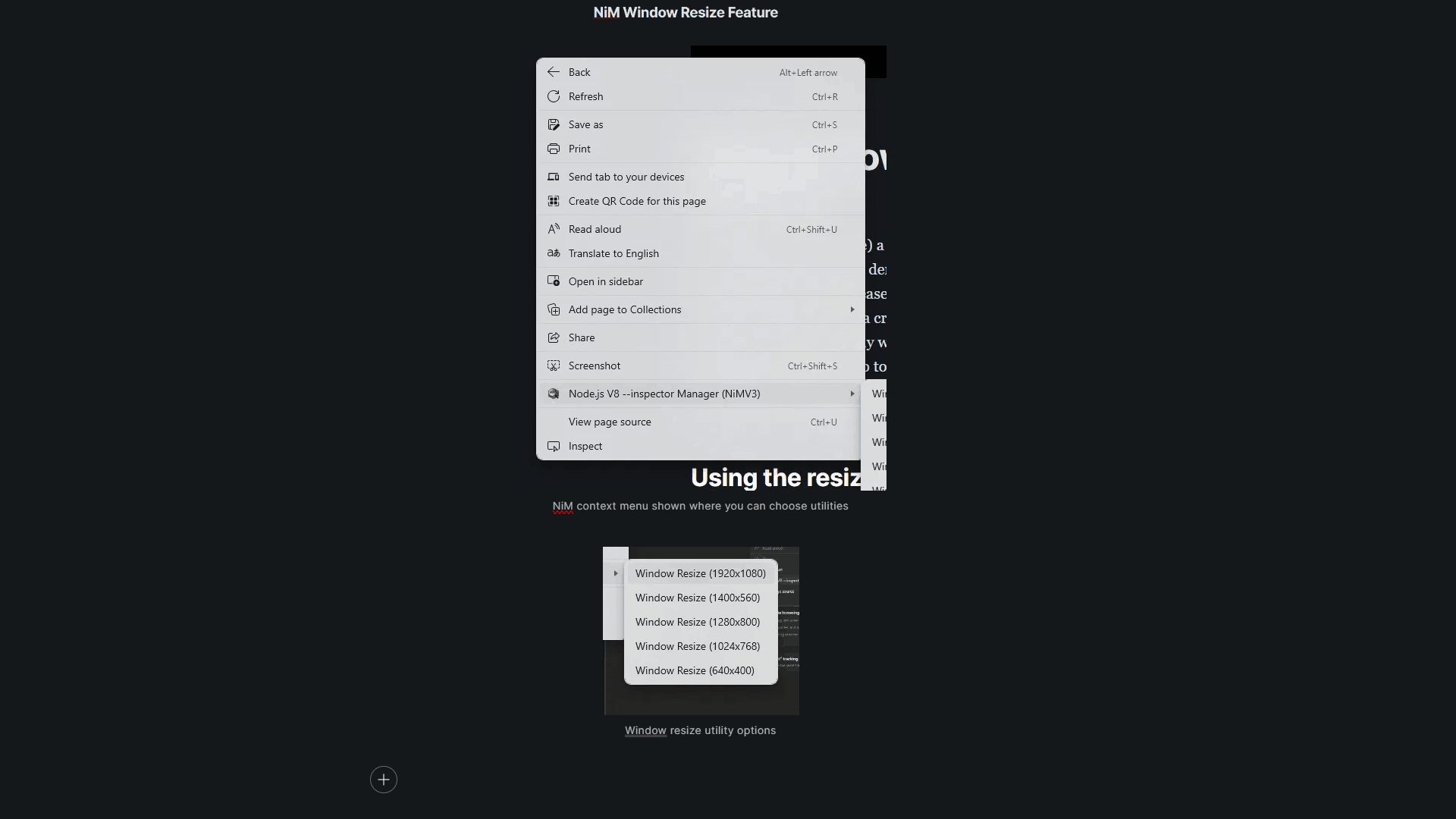Select Window Resize 1024x768 option
The height and width of the screenshot is (819, 1456).
(697, 646)
